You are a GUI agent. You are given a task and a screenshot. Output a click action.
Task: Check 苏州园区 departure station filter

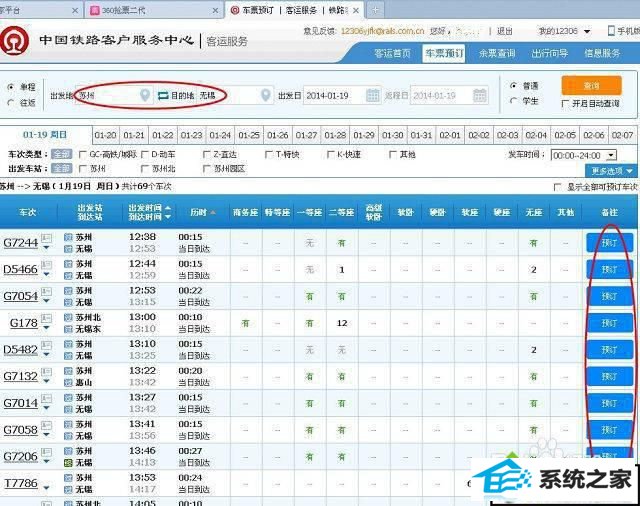click(207, 169)
